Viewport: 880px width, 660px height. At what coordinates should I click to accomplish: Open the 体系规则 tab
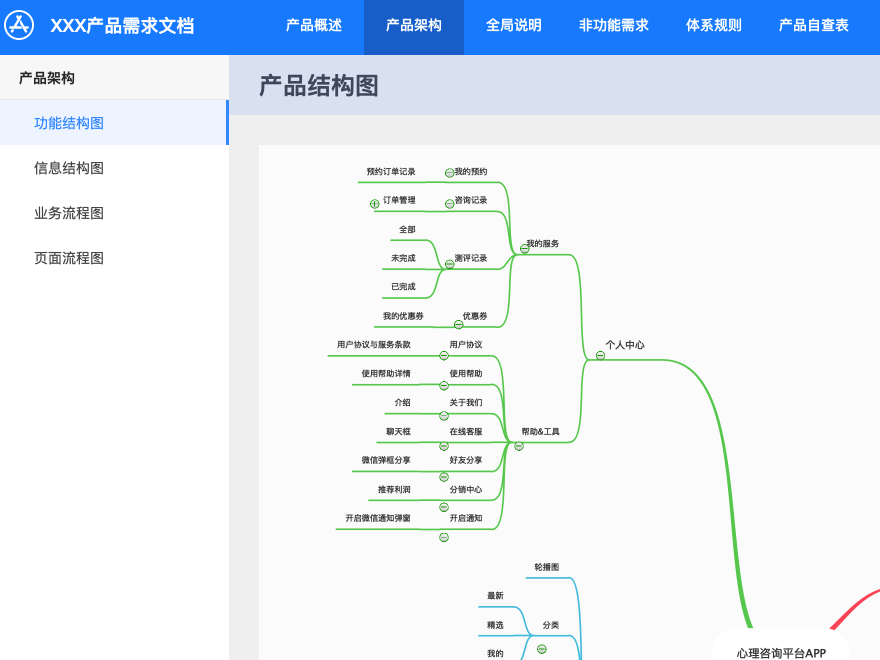coord(713,25)
